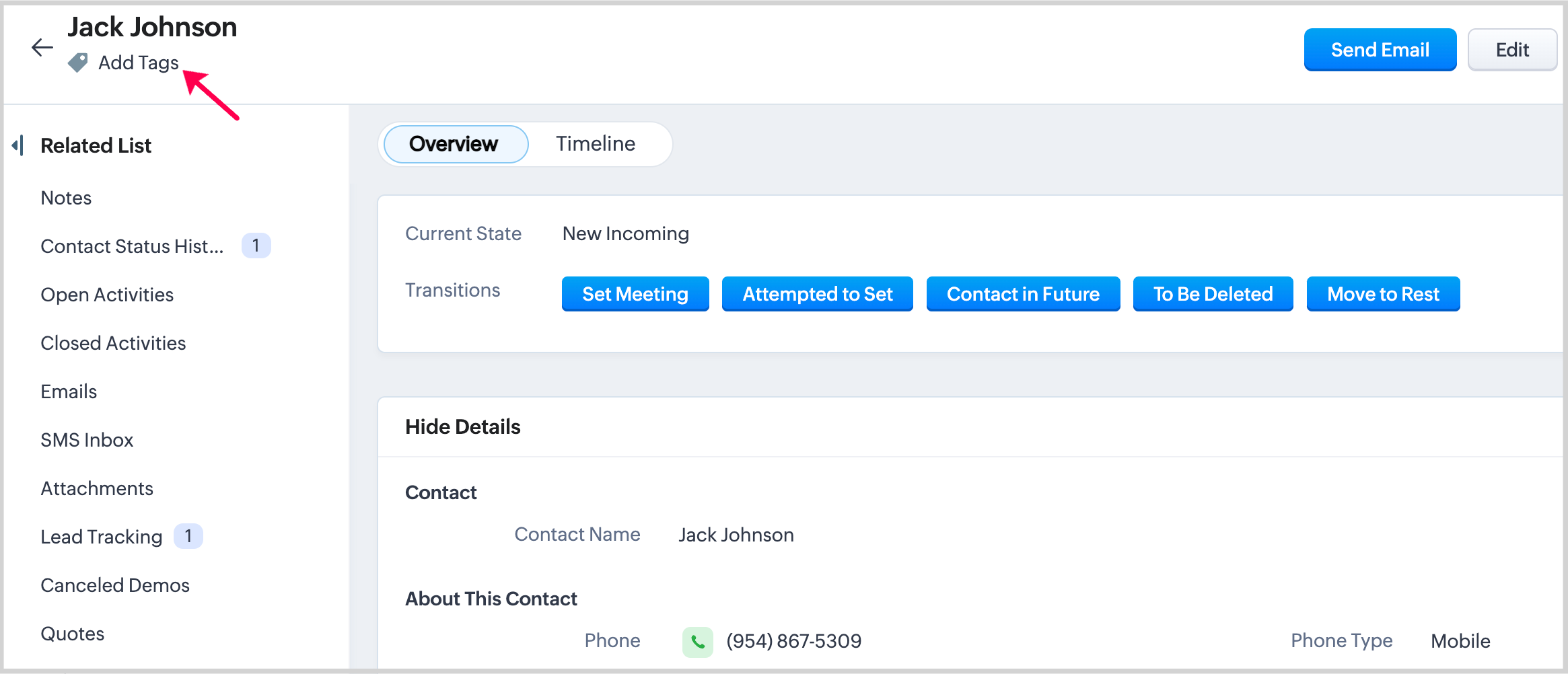1568x674 pixels.
Task: Click the To Be Deleted transition
Action: click(x=1213, y=294)
